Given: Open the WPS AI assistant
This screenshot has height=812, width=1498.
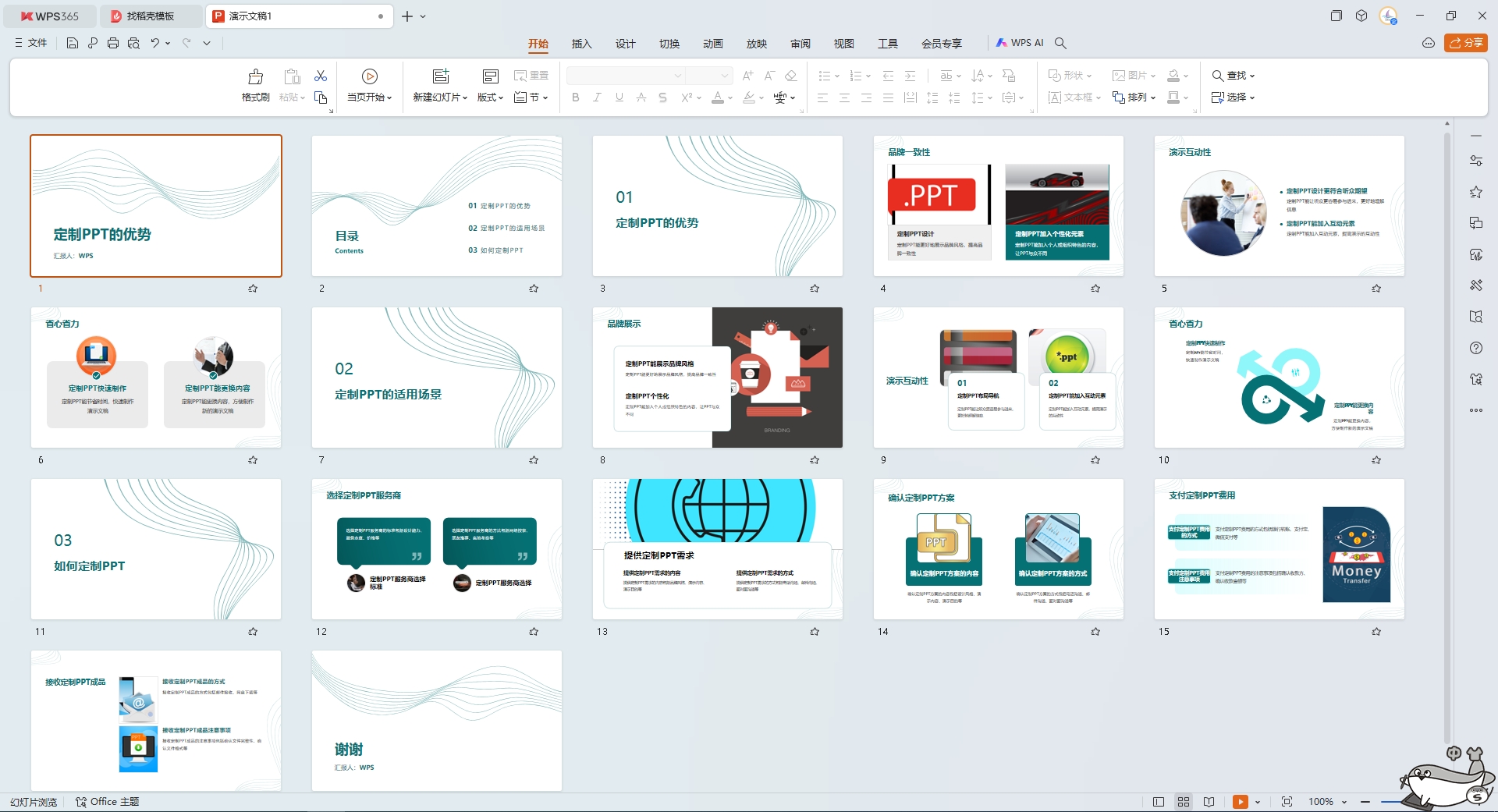Looking at the screenshot, I should (x=1021, y=43).
